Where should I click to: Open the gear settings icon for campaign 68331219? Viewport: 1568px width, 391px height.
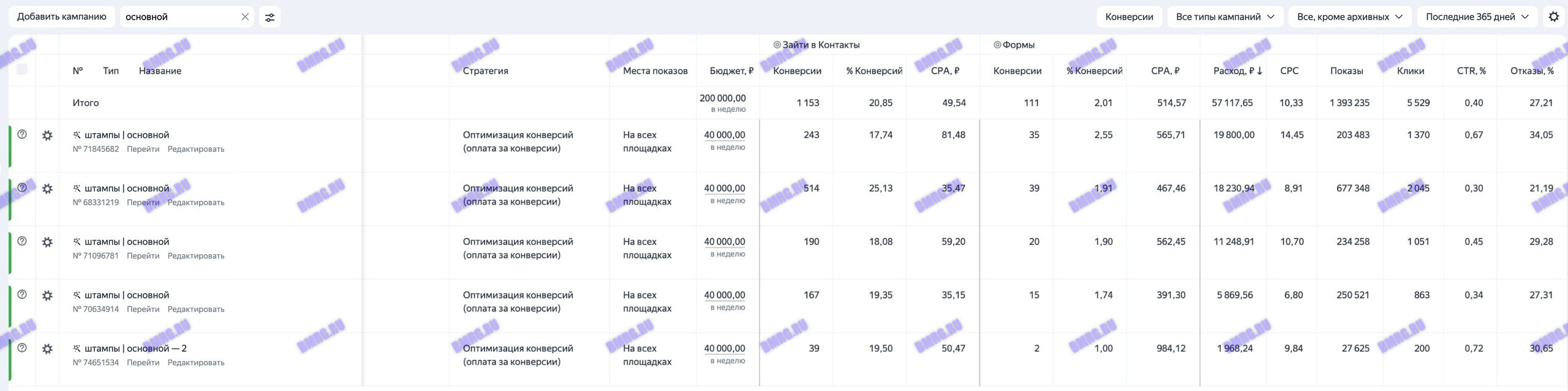47,189
